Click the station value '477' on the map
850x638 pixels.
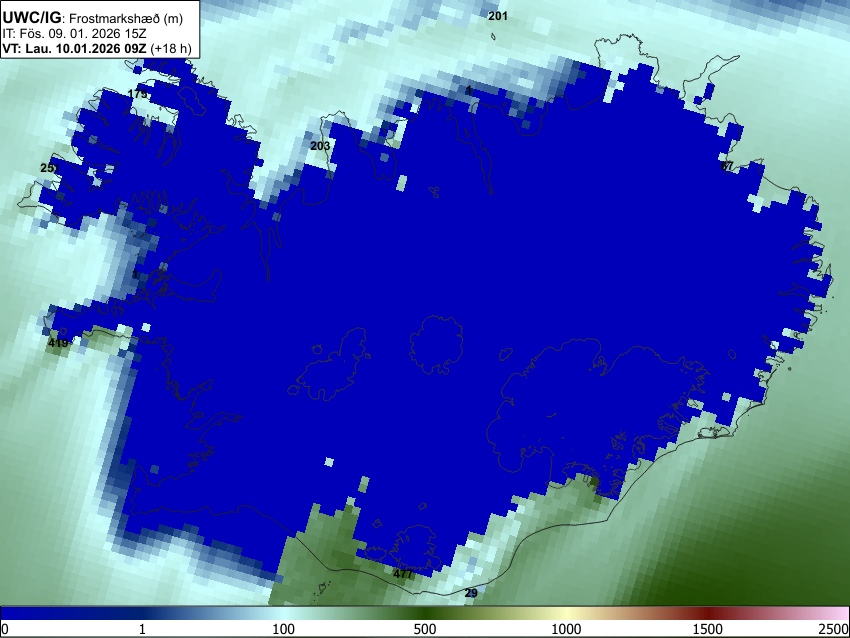tap(403, 574)
